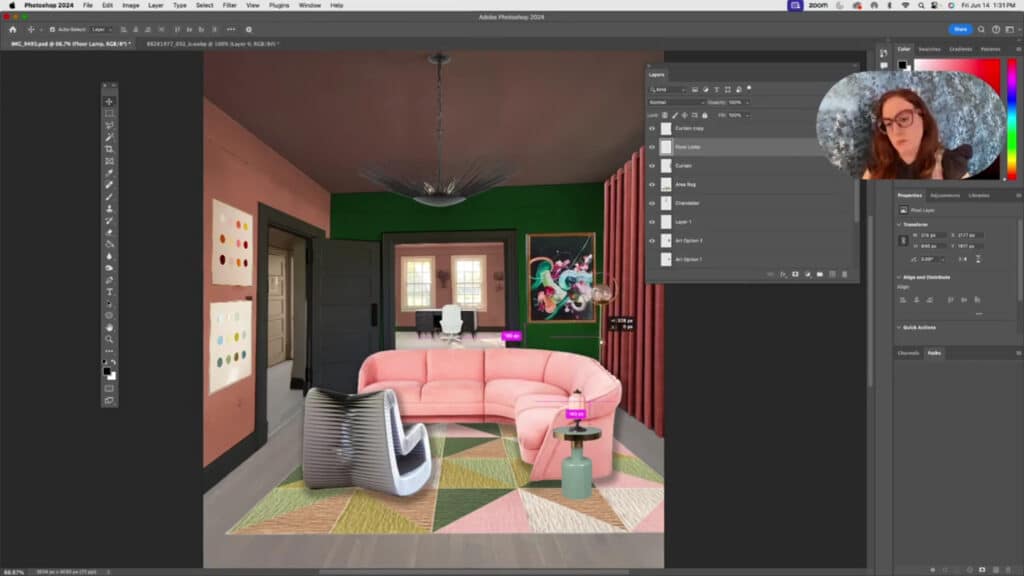
Task: Switch to the Channels tab
Action: click(x=908, y=353)
